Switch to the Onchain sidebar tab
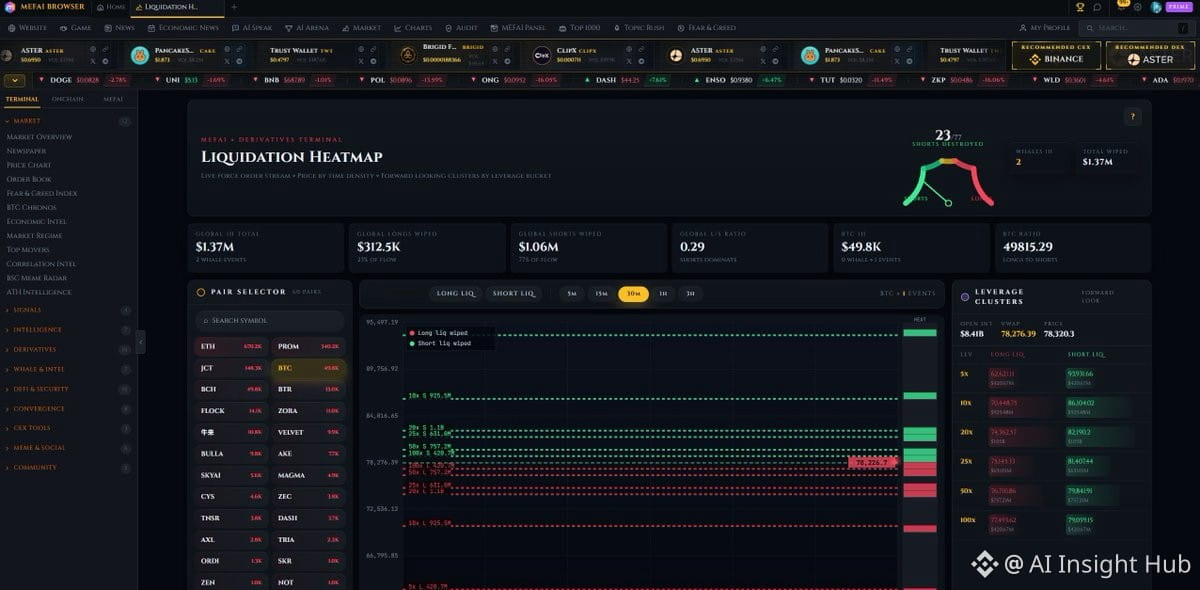Screen dimensions: 1200x590 coord(68,99)
